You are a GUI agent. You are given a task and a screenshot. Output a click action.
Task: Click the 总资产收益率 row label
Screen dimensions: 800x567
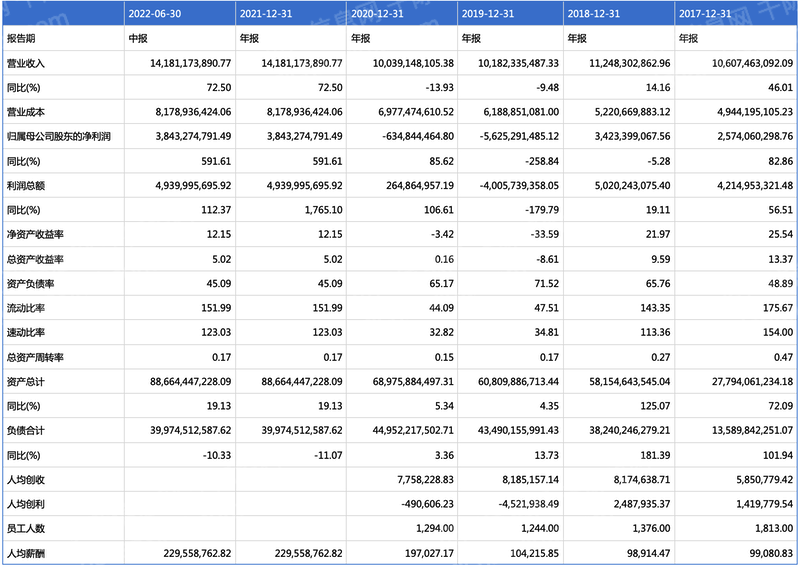tap(35, 259)
